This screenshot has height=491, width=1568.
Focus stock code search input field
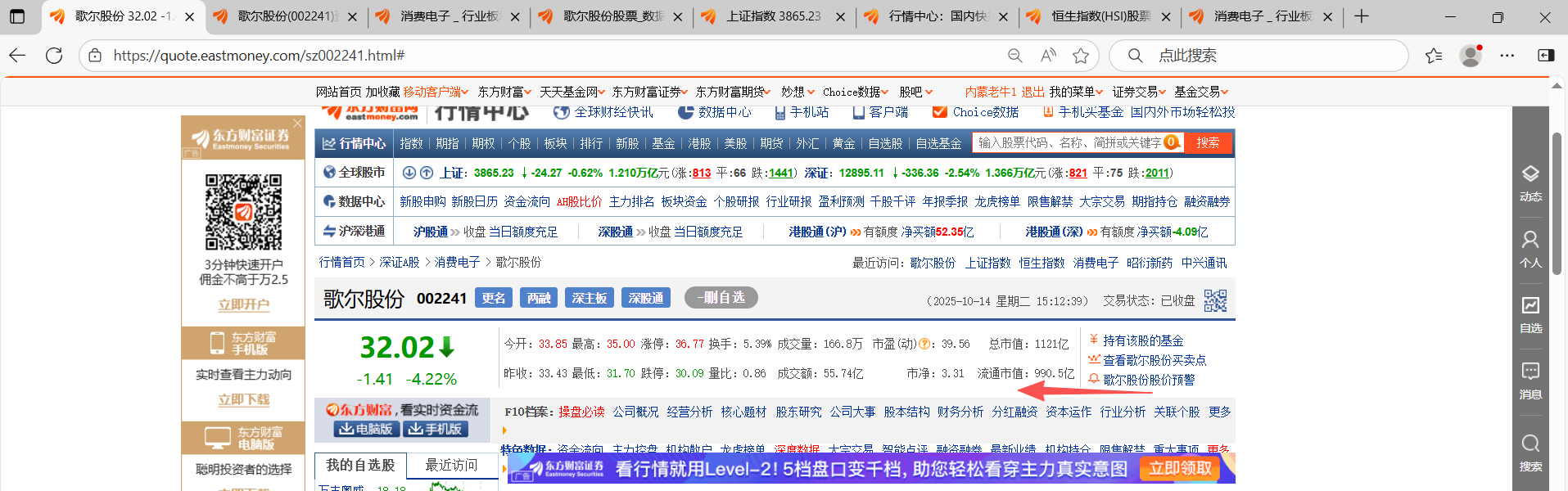(1069, 142)
